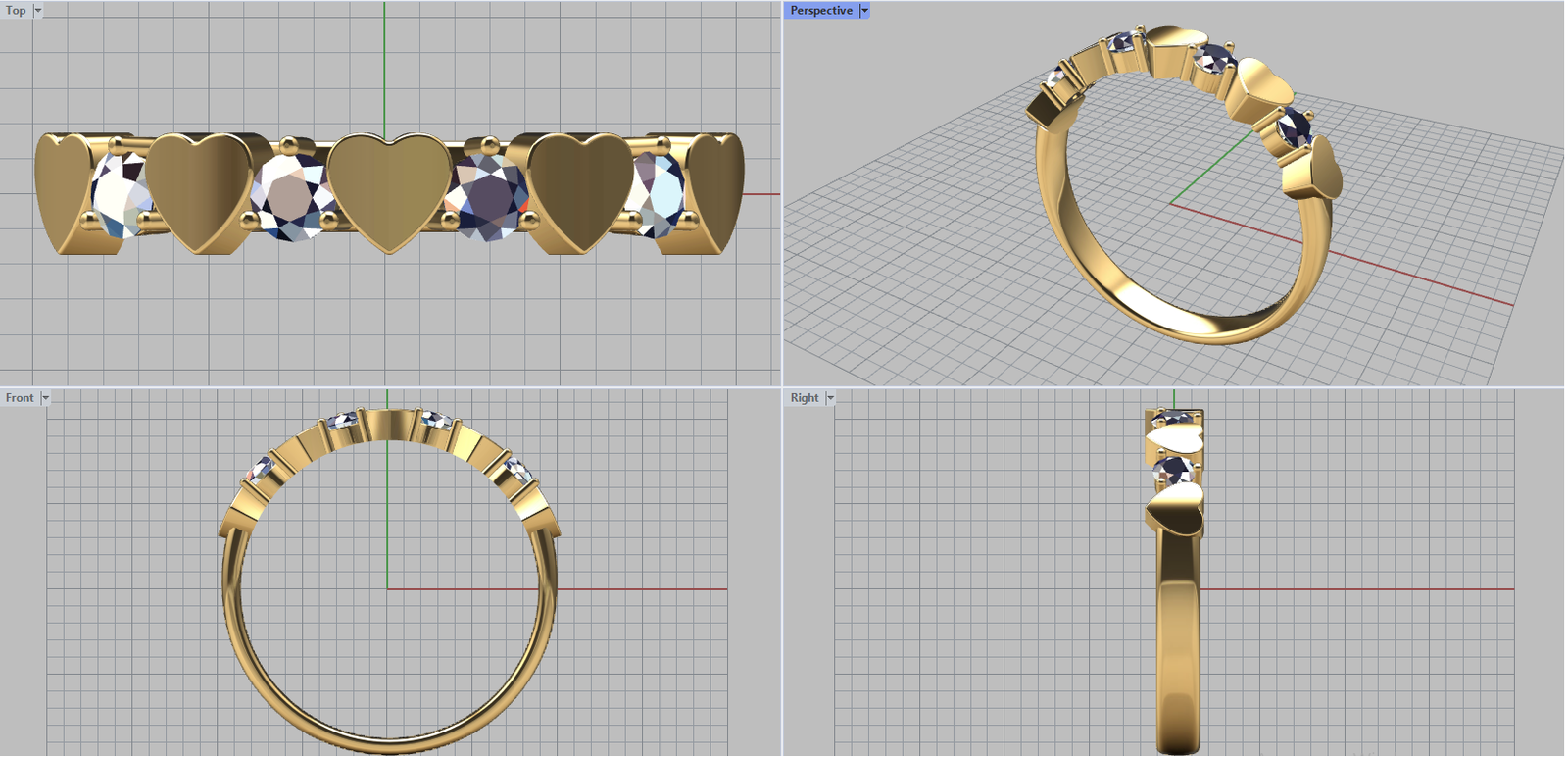Viewport: 1568px width, 757px height.
Task: Click the ring band bottom in Front view
Action: click(389, 745)
